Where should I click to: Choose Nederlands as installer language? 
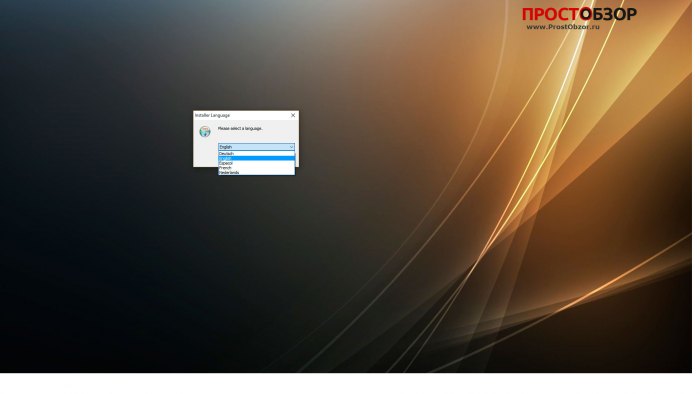pos(256,172)
